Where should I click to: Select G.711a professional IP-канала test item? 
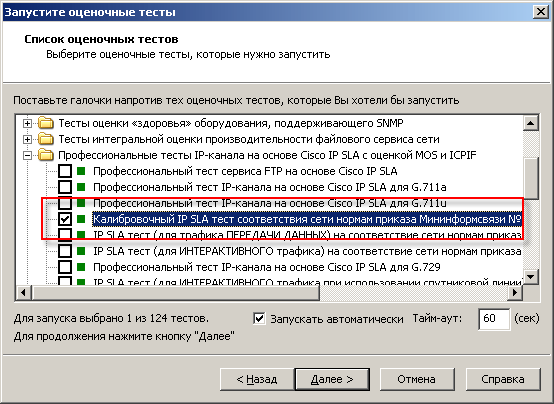tap(270, 187)
